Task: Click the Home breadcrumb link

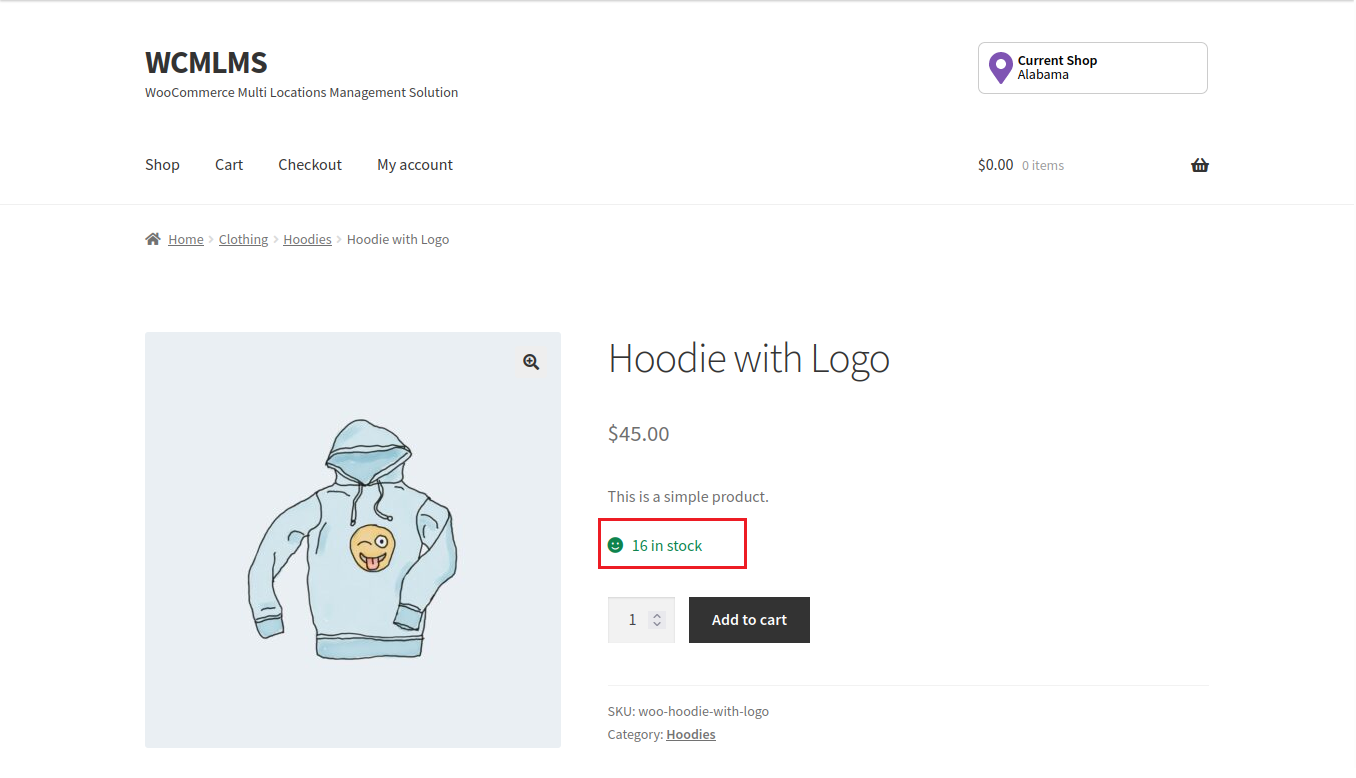Action: pyautogui.click(x=186, y=240)
